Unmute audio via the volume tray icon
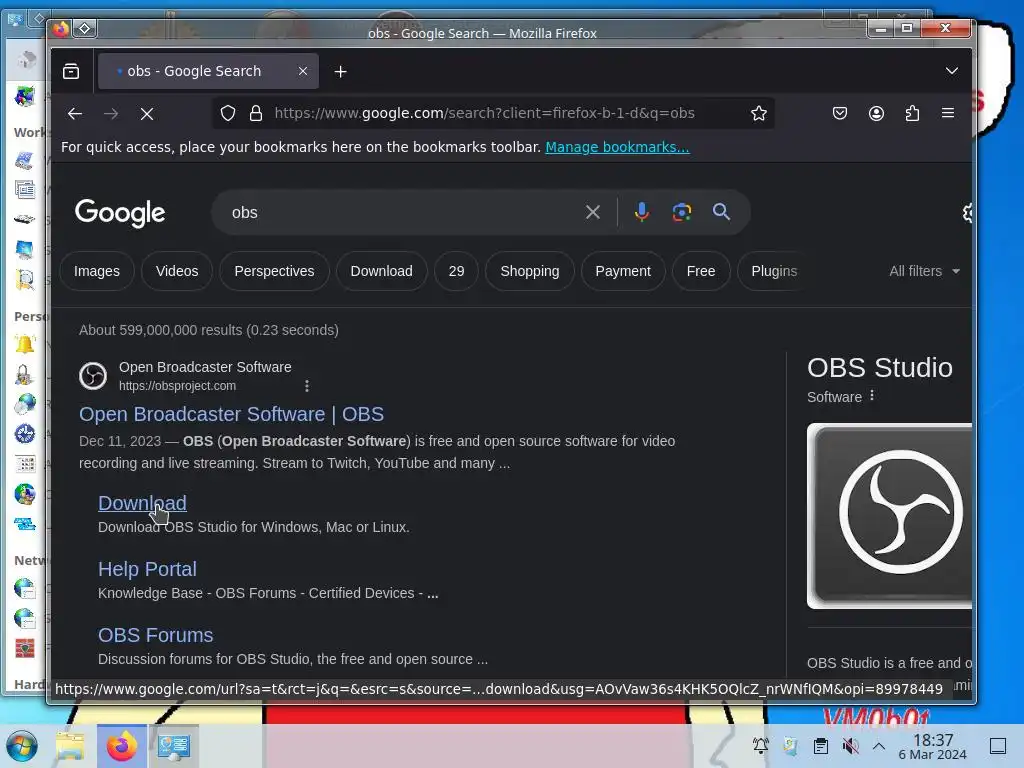This screenshot has height=768, width=1024. pyautogui.click(x=850, y=746)
